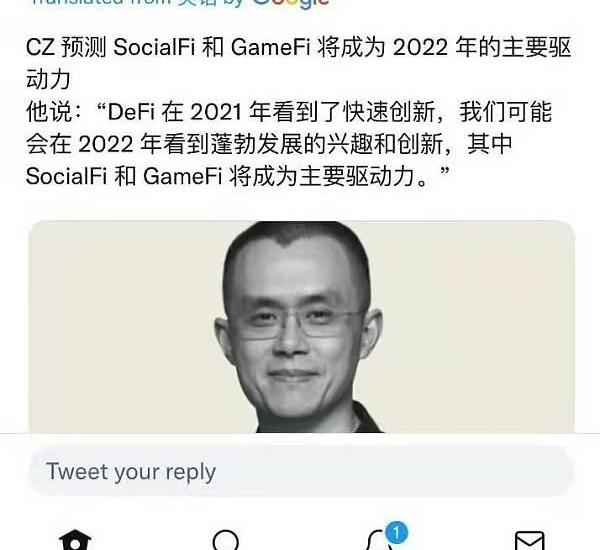
Task: Click the 2022 年的主要驱 headline text
Action: [x=482, y=47]
